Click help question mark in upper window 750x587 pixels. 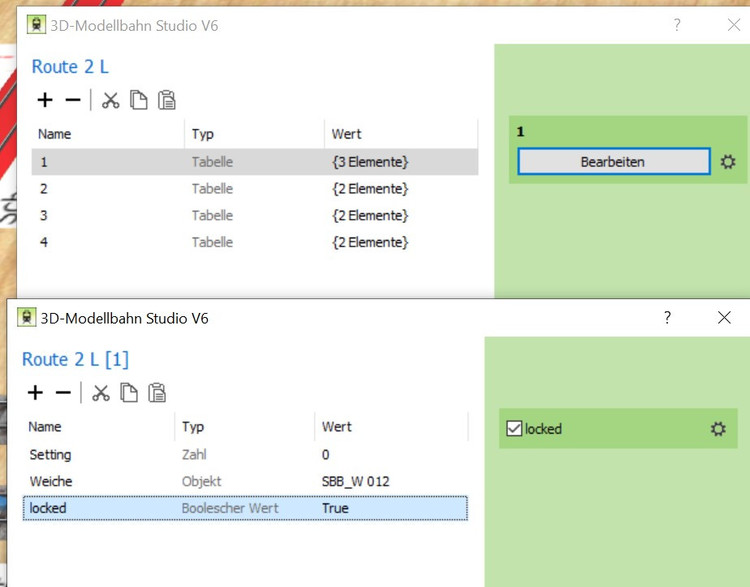[x=677, y=25]
